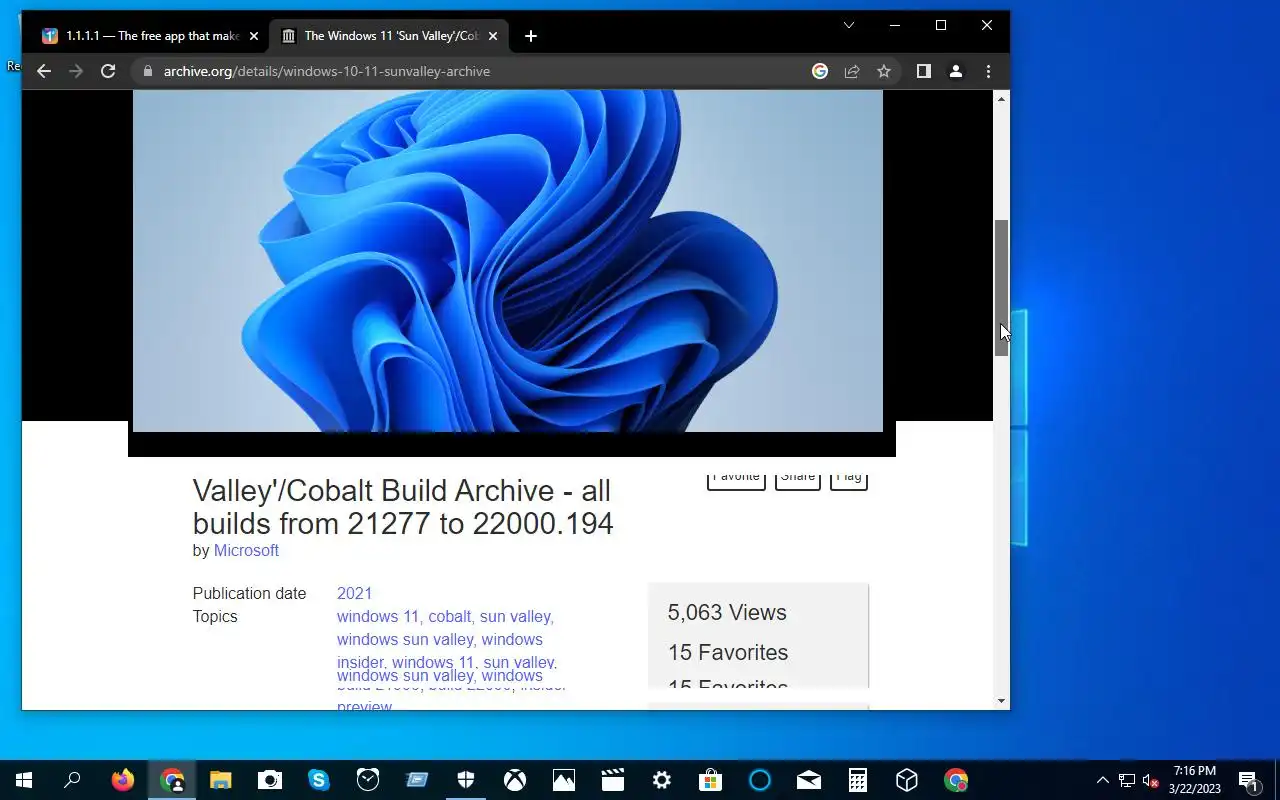The image size is (1280, 800).
Task: Open the Chrome profile menu
Action: (x=956, y=71)
